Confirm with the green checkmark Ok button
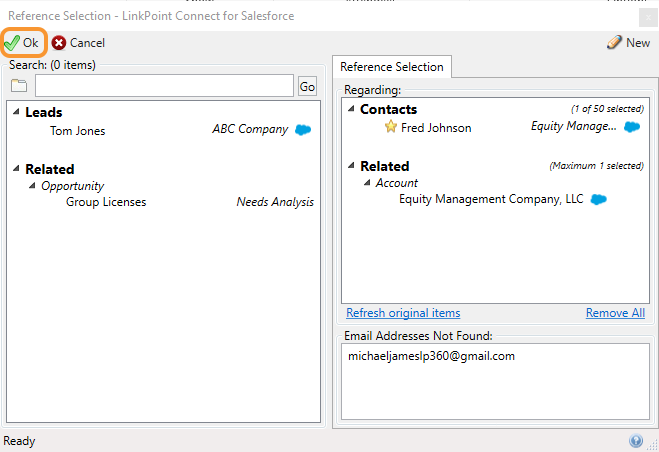This screenshot has height=452, width=659. point(22,42)
